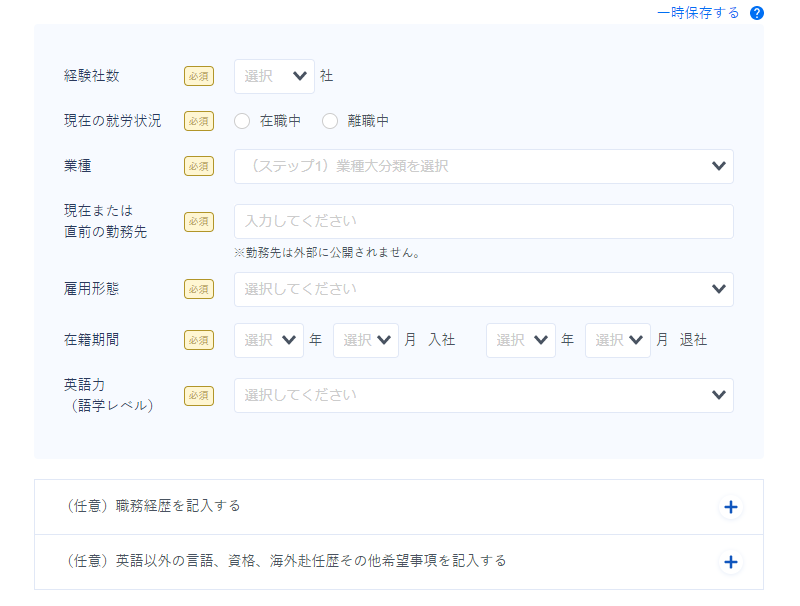This screenshot has width=800, height=606.
Task: Click the plus icon on the bottom 任意 section
Action: click(730, 562)
